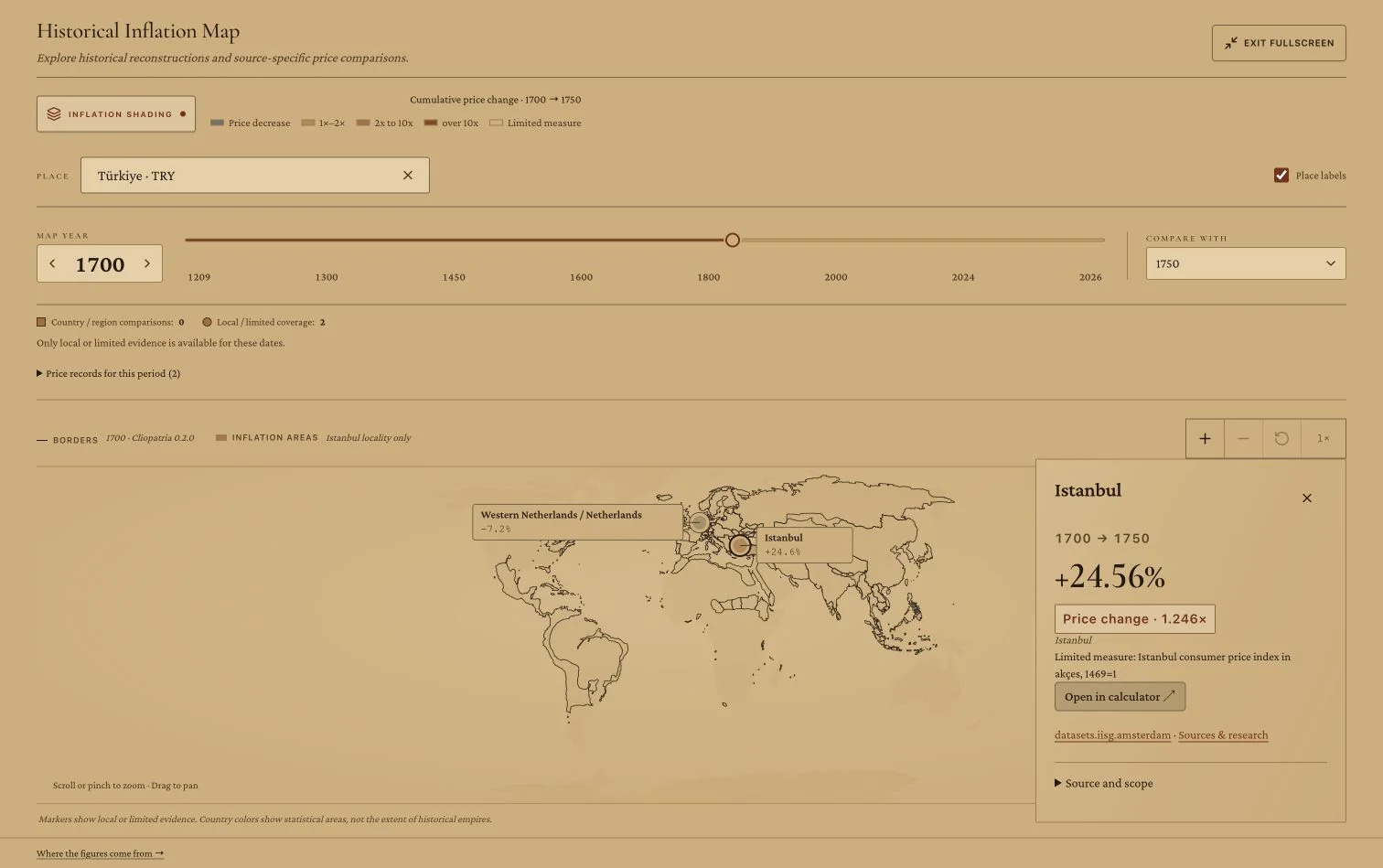Screen dimensions: 1383x868
Task: Follow Where the figures come from link
Action: [x=101, y=853]
